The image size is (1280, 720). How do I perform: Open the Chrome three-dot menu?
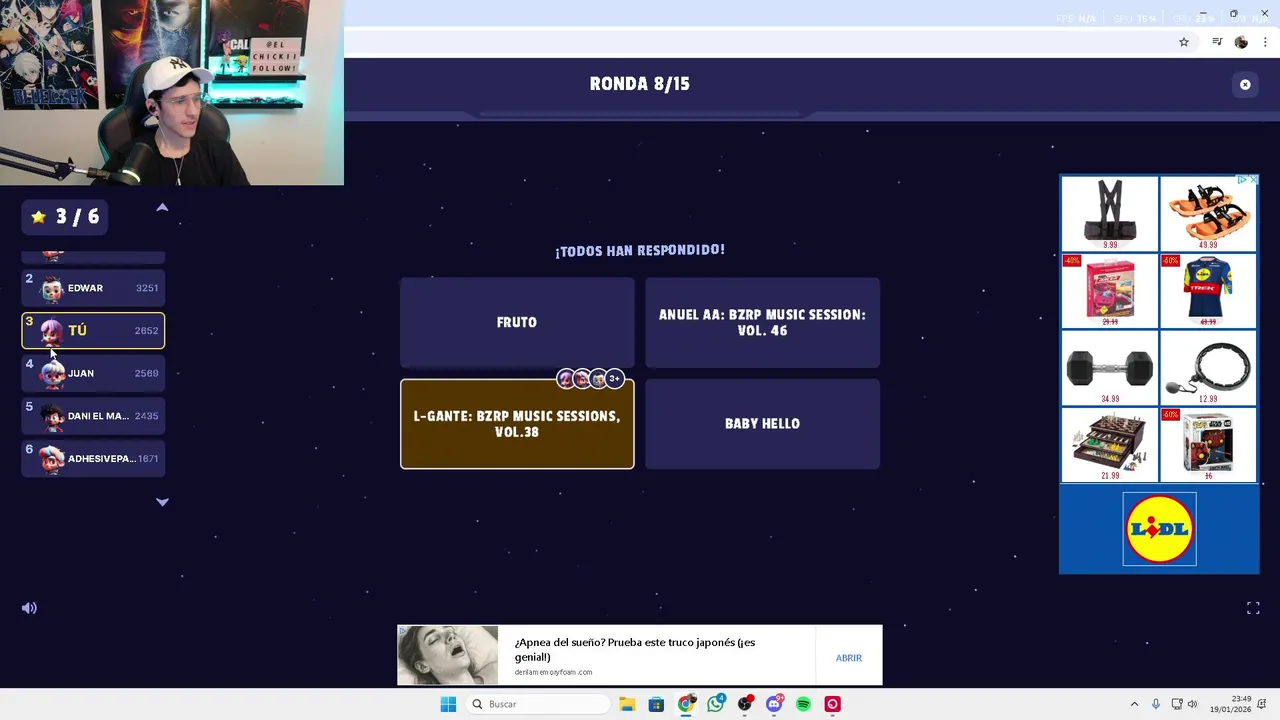[1264, 42]
